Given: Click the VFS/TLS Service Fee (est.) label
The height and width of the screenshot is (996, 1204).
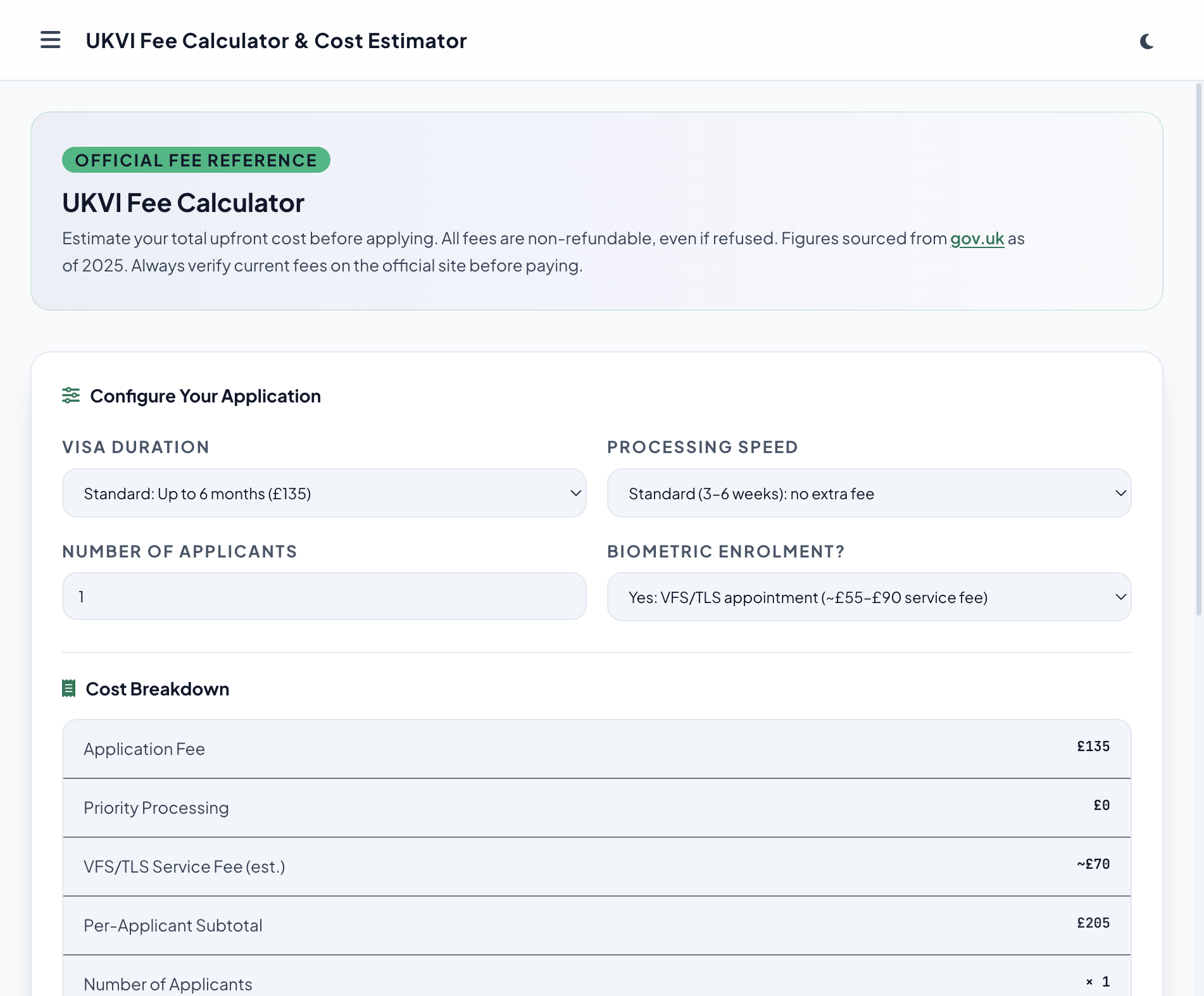Looking at the screenshot, I should (184, 867).
